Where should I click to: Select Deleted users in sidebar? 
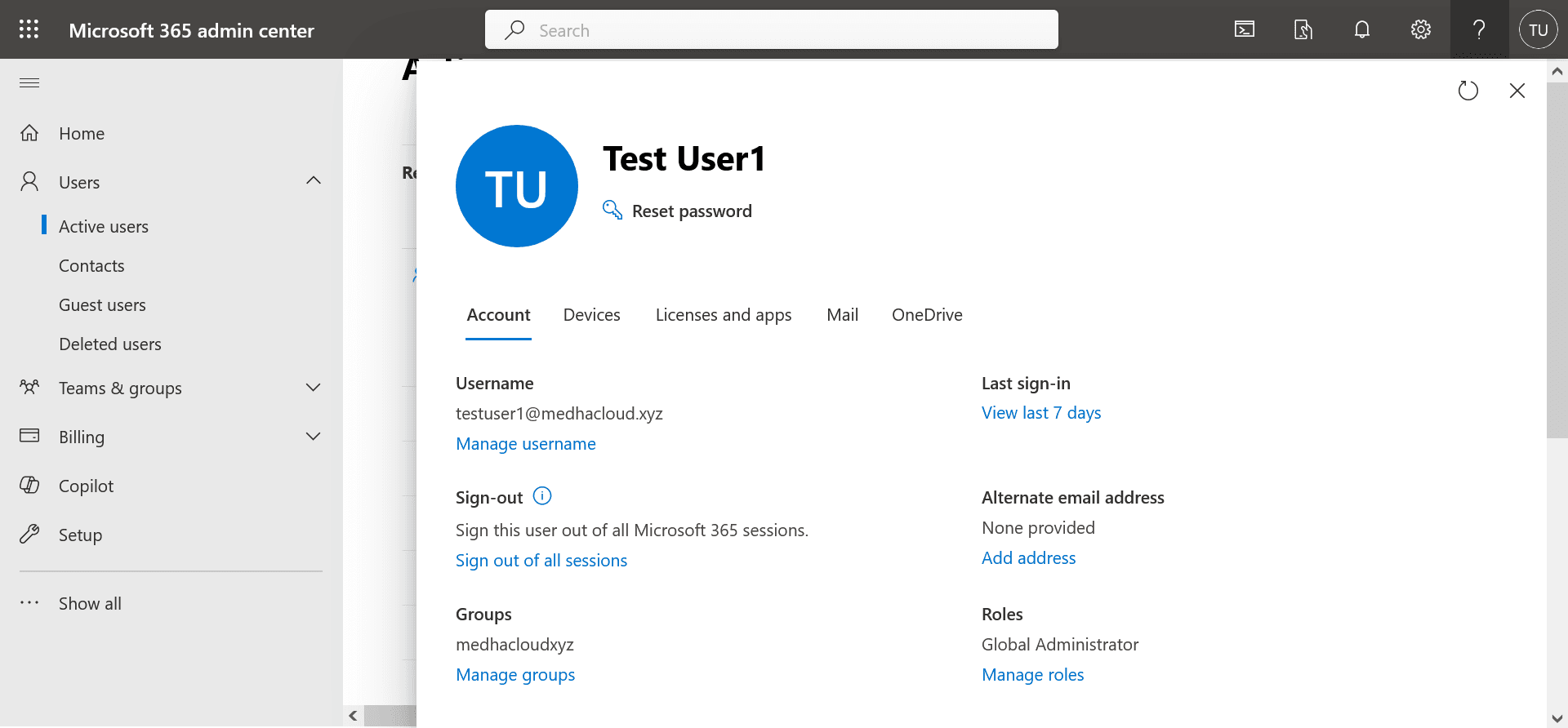click(x=110, y=344)
